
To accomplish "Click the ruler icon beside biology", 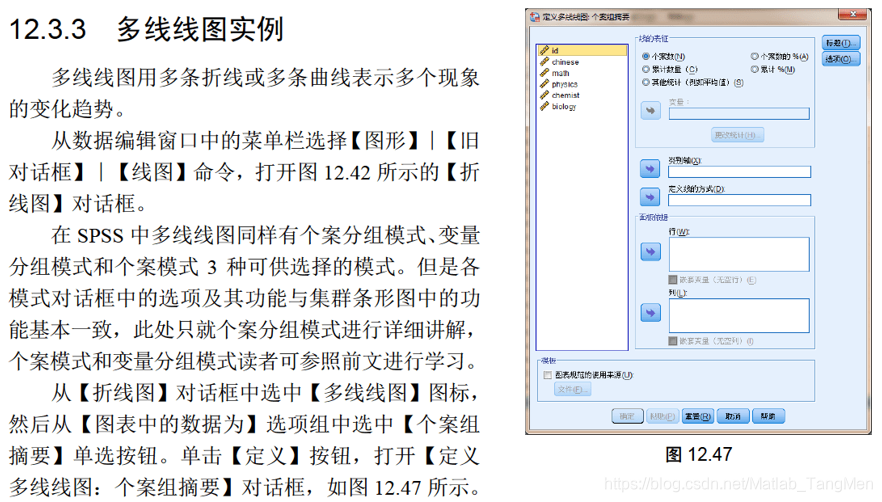I will [544, 106].
